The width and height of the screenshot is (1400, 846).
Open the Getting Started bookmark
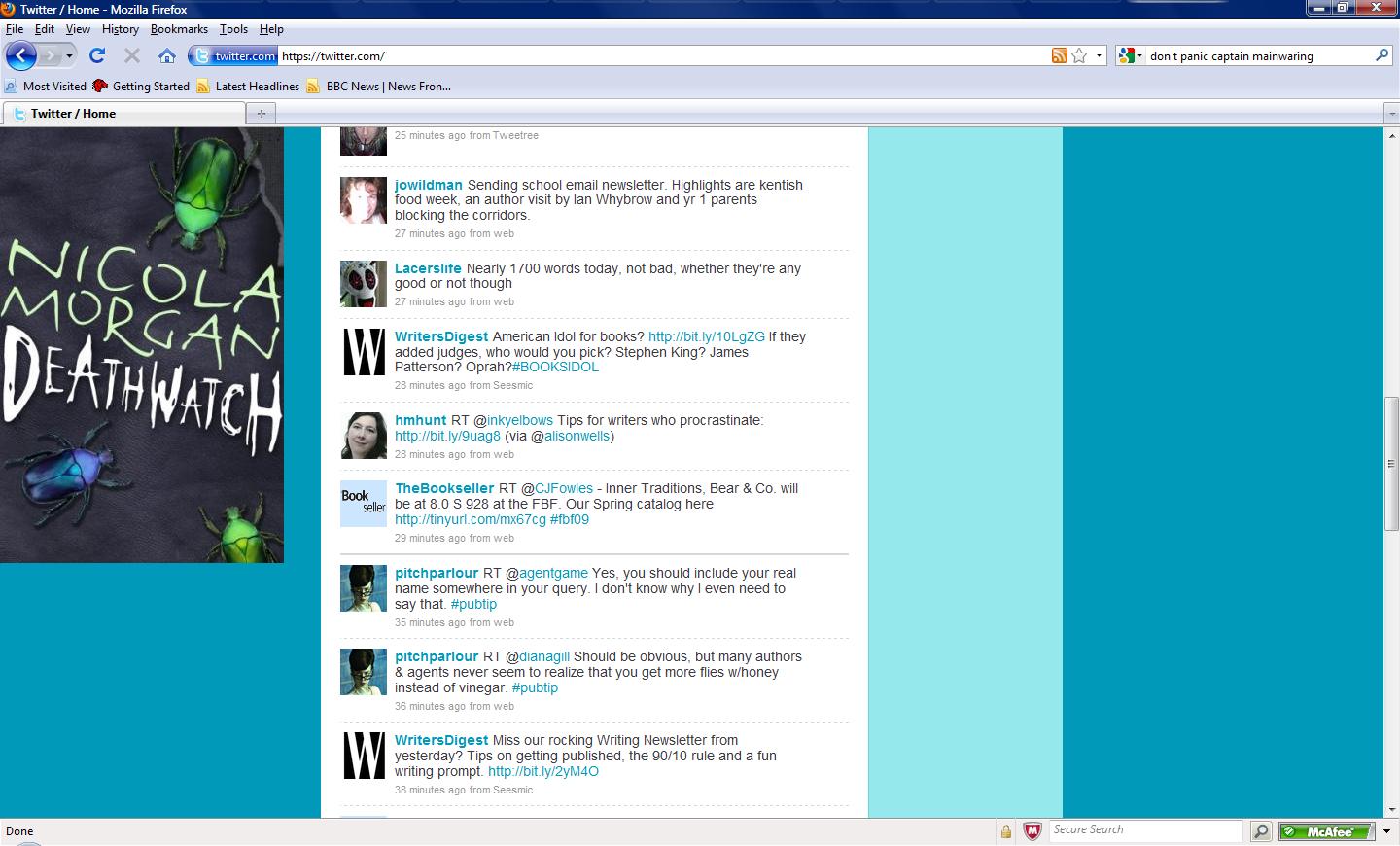coord(141,87)
